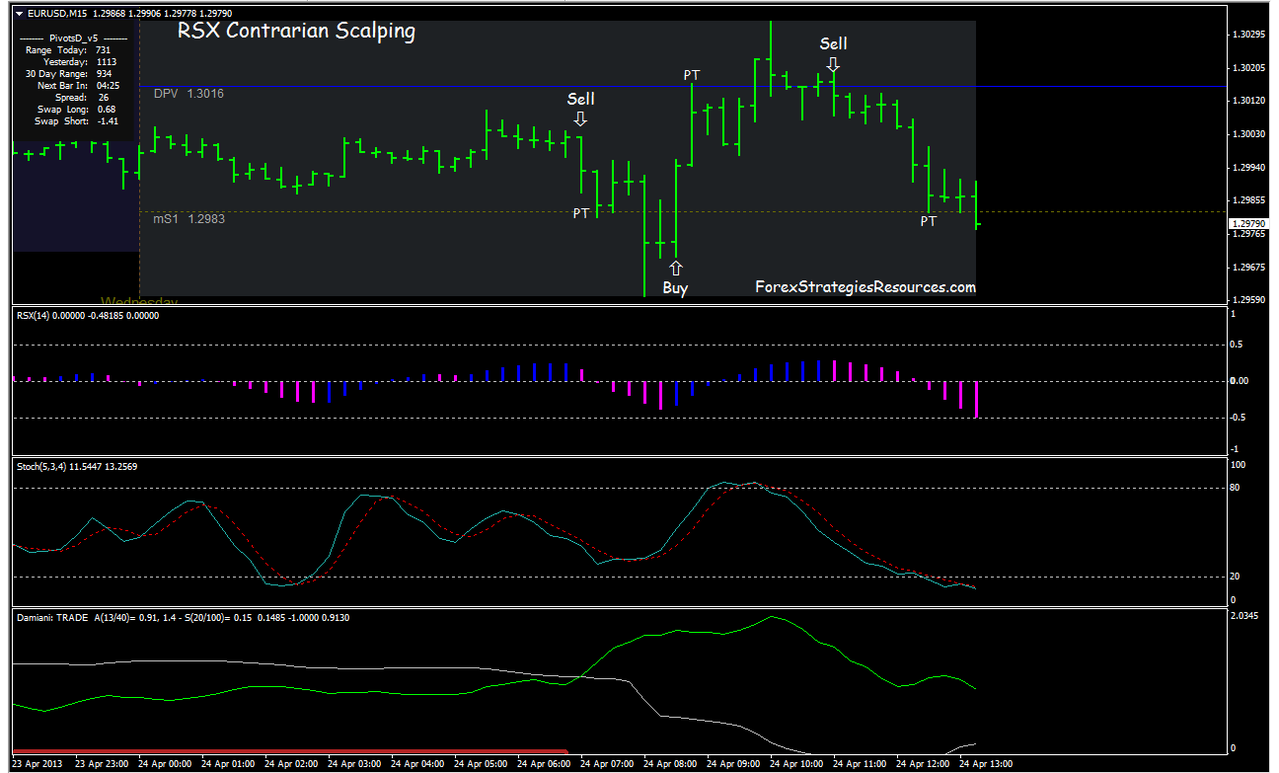Click the 1.29940 price axis value
The image size is (1279, 773).
1249,167
